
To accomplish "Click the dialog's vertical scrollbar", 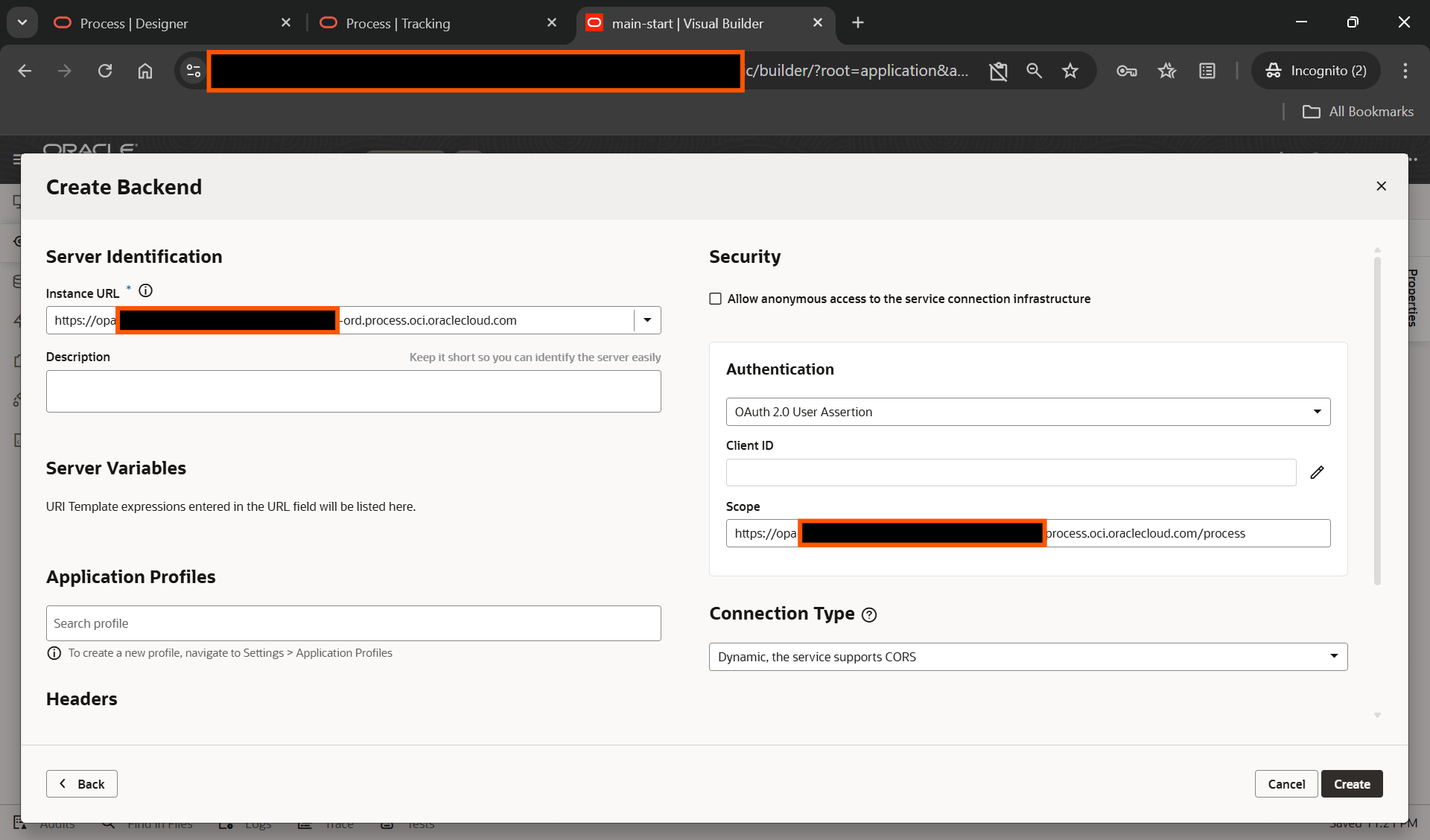I will [x=1377, y=421].
